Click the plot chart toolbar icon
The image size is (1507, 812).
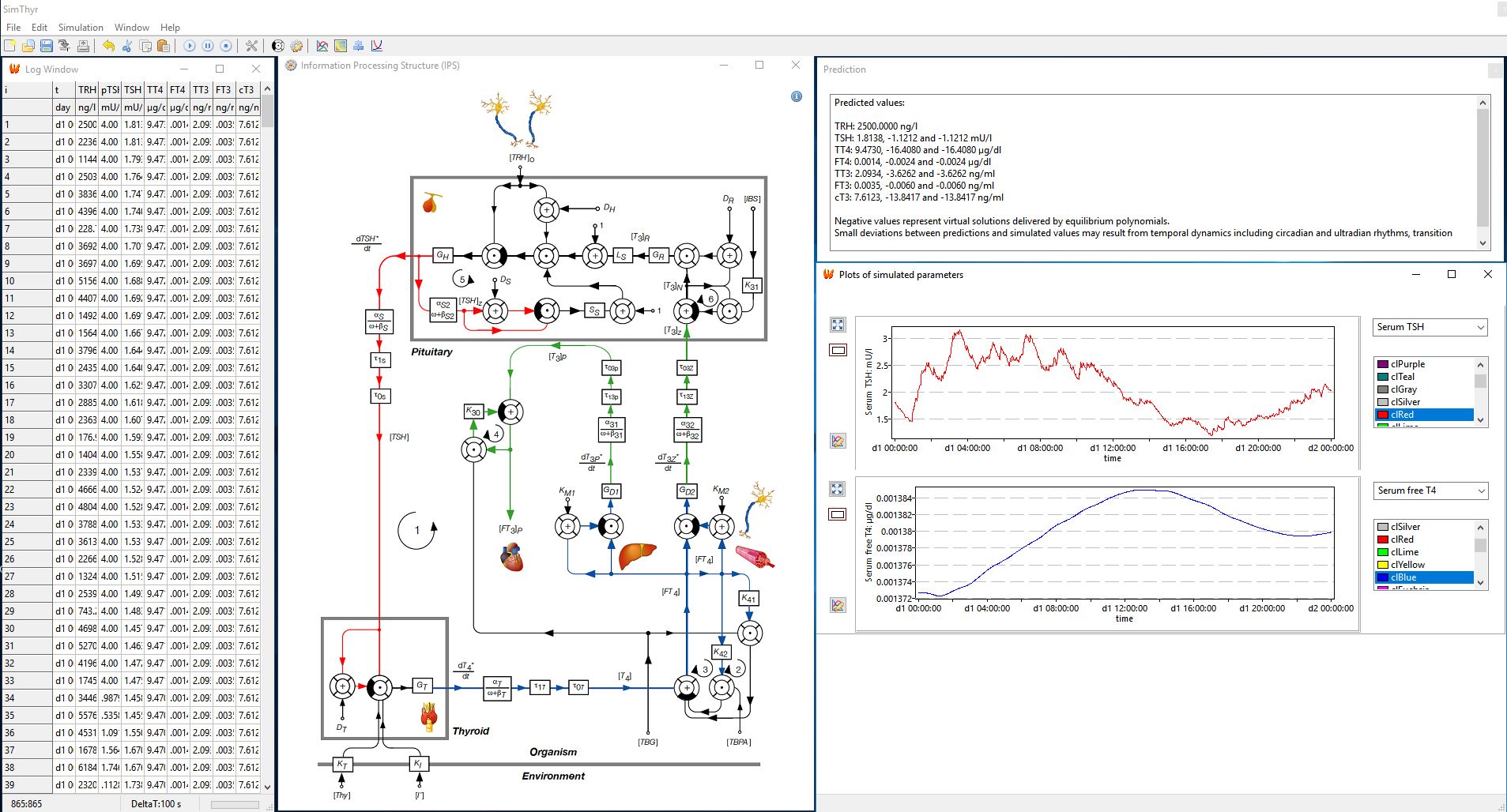pyautogui.click(x=322, y=46)
